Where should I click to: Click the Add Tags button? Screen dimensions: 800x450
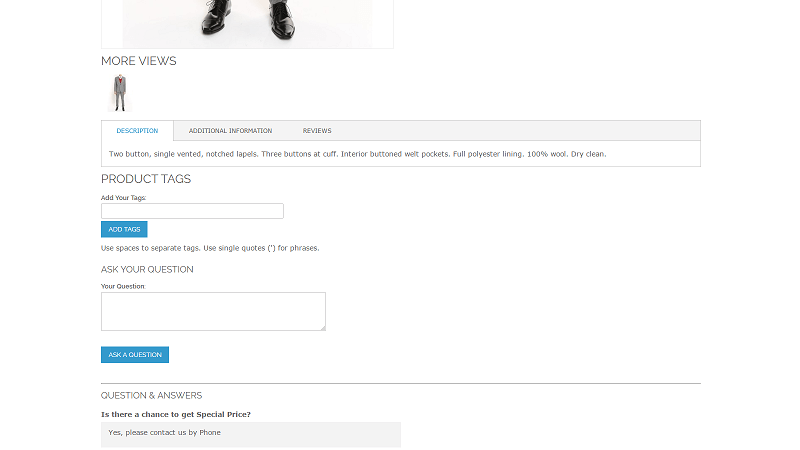pyautogui.click(x=124, y=230)
